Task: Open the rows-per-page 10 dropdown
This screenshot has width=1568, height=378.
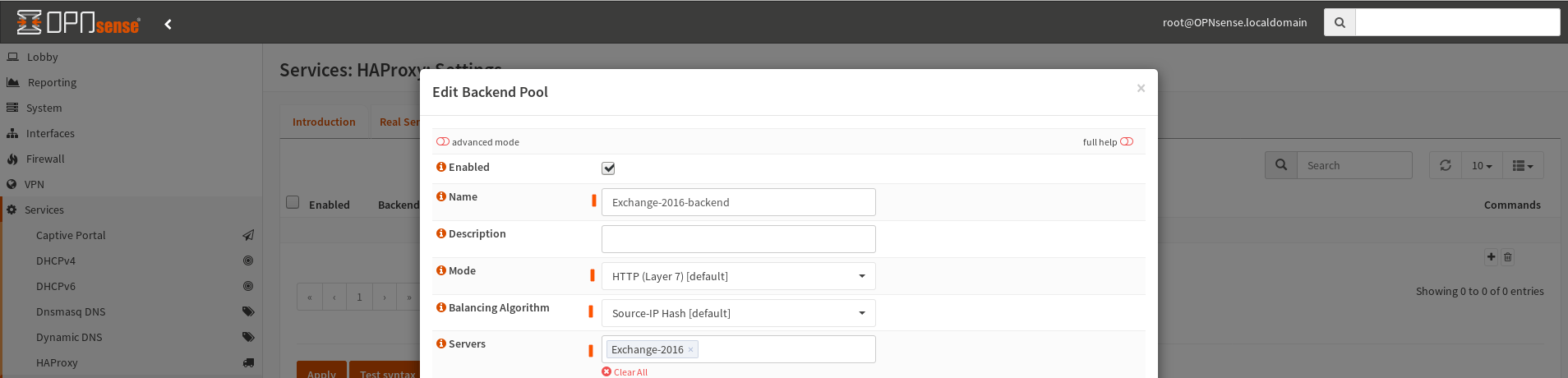Action: [1482, 165]
